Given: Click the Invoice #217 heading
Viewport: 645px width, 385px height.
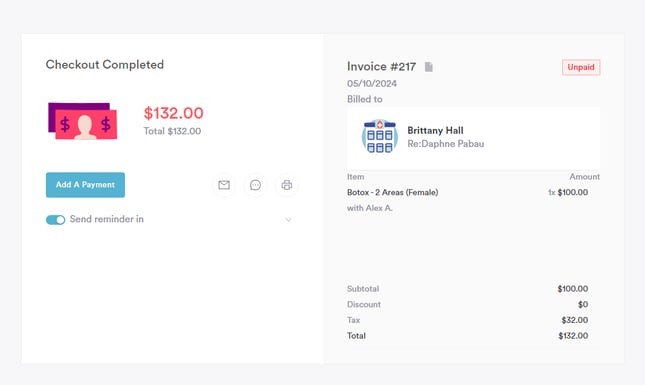Looking at the screenshot, I should [381, 67].
